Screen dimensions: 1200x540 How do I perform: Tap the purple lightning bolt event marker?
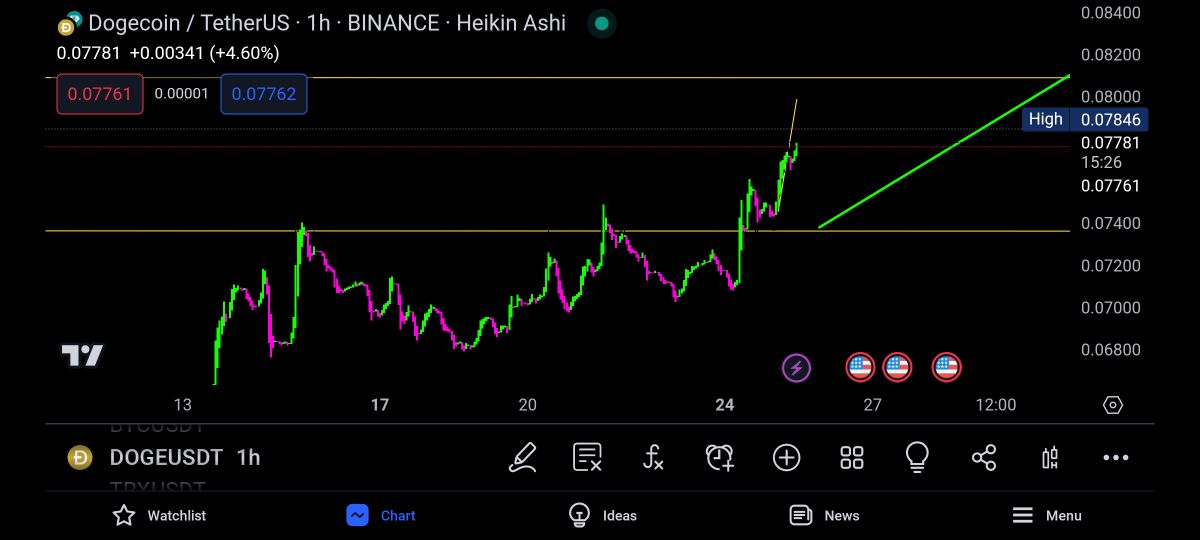797,368
